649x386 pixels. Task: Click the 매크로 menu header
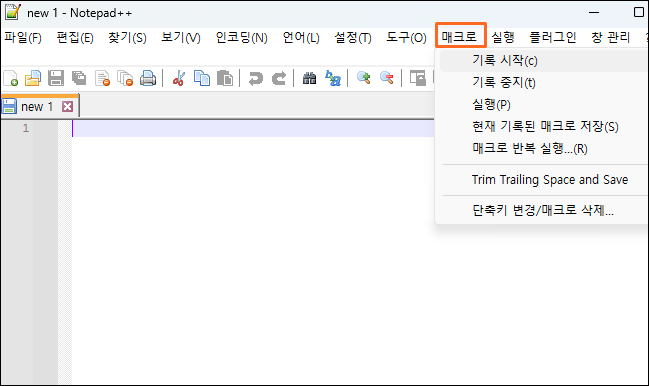pyautogui.click(x=460, y=36)
